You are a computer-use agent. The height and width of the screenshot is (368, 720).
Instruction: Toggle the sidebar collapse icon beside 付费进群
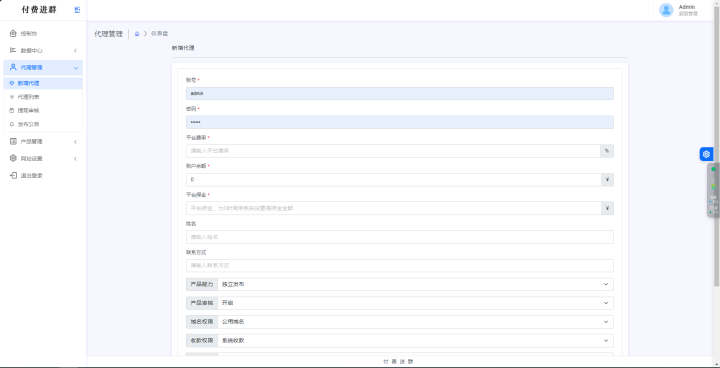click(x=77, y=10)
